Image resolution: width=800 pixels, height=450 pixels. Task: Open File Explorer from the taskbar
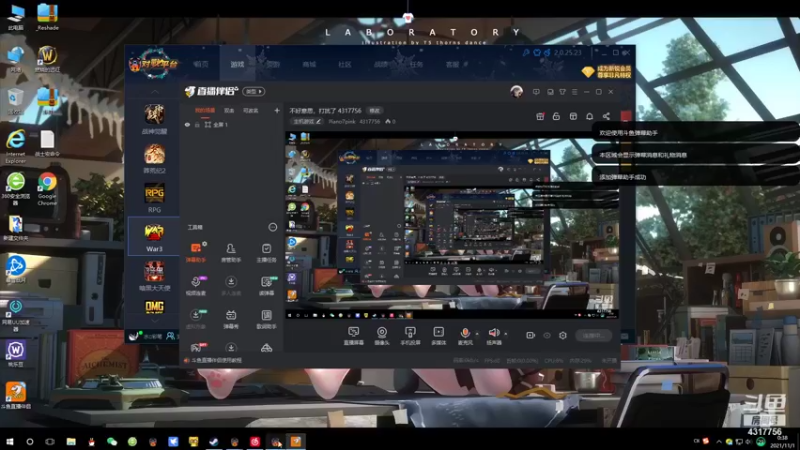(71, 441)
